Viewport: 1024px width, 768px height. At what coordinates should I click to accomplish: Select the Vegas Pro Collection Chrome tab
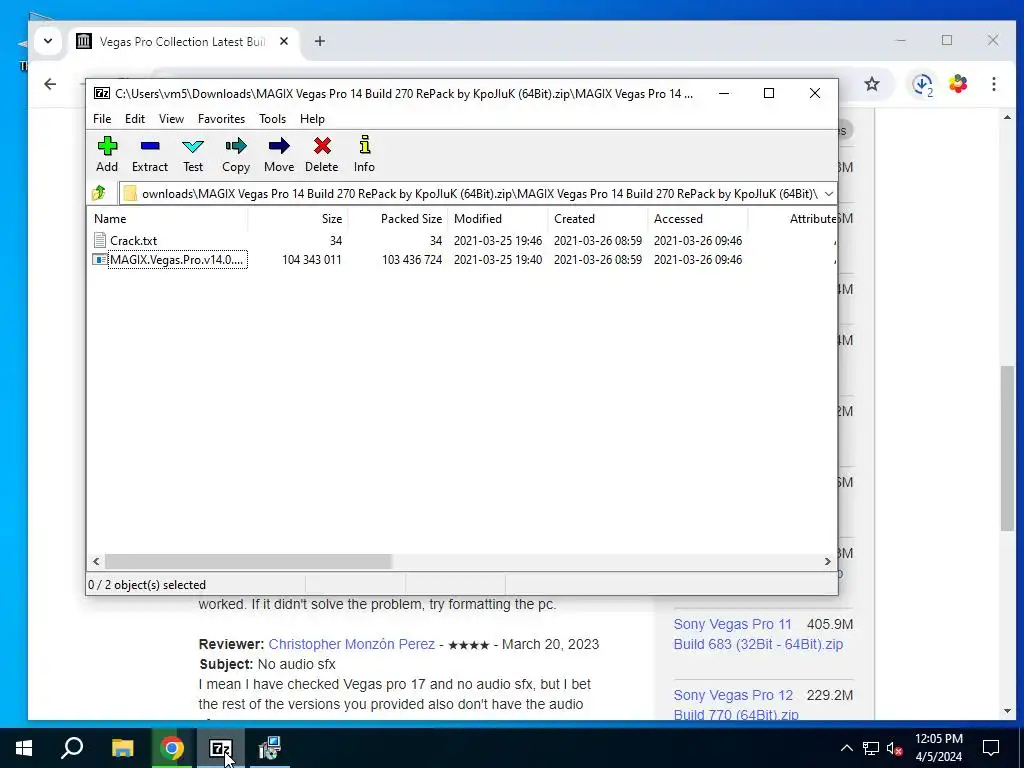click(183, 41)
